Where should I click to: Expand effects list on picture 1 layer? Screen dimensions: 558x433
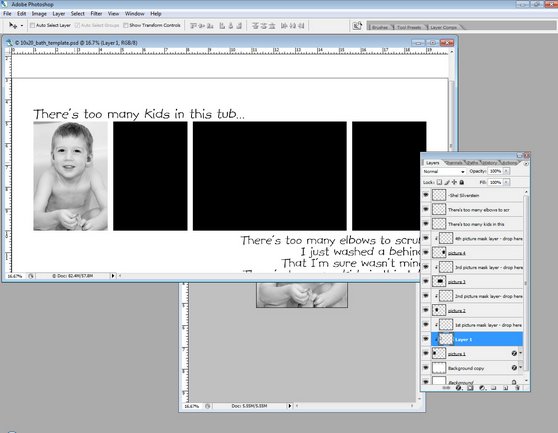[x=521, y=353]
